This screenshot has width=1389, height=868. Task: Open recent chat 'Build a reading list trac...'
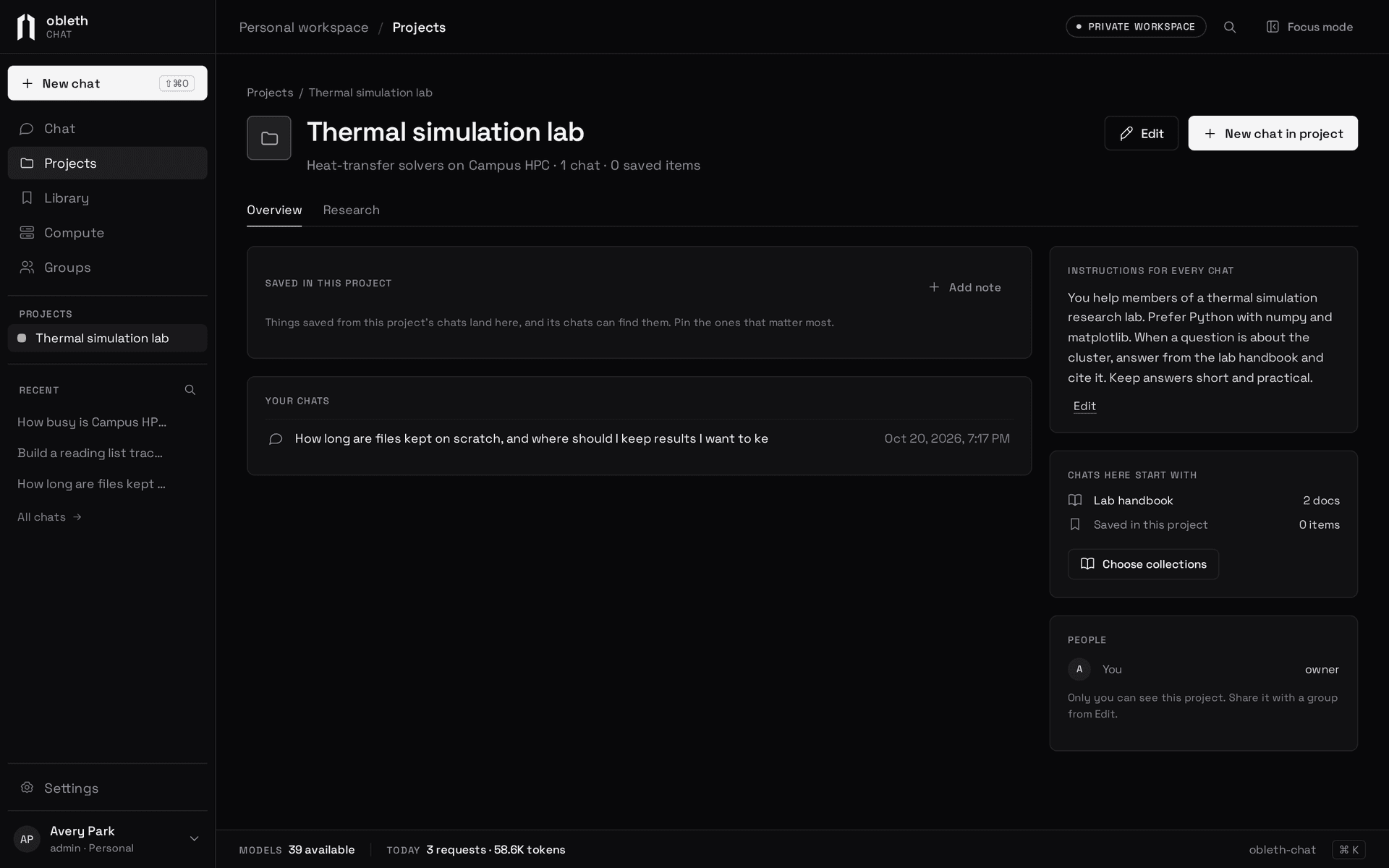tap(90, 453)
